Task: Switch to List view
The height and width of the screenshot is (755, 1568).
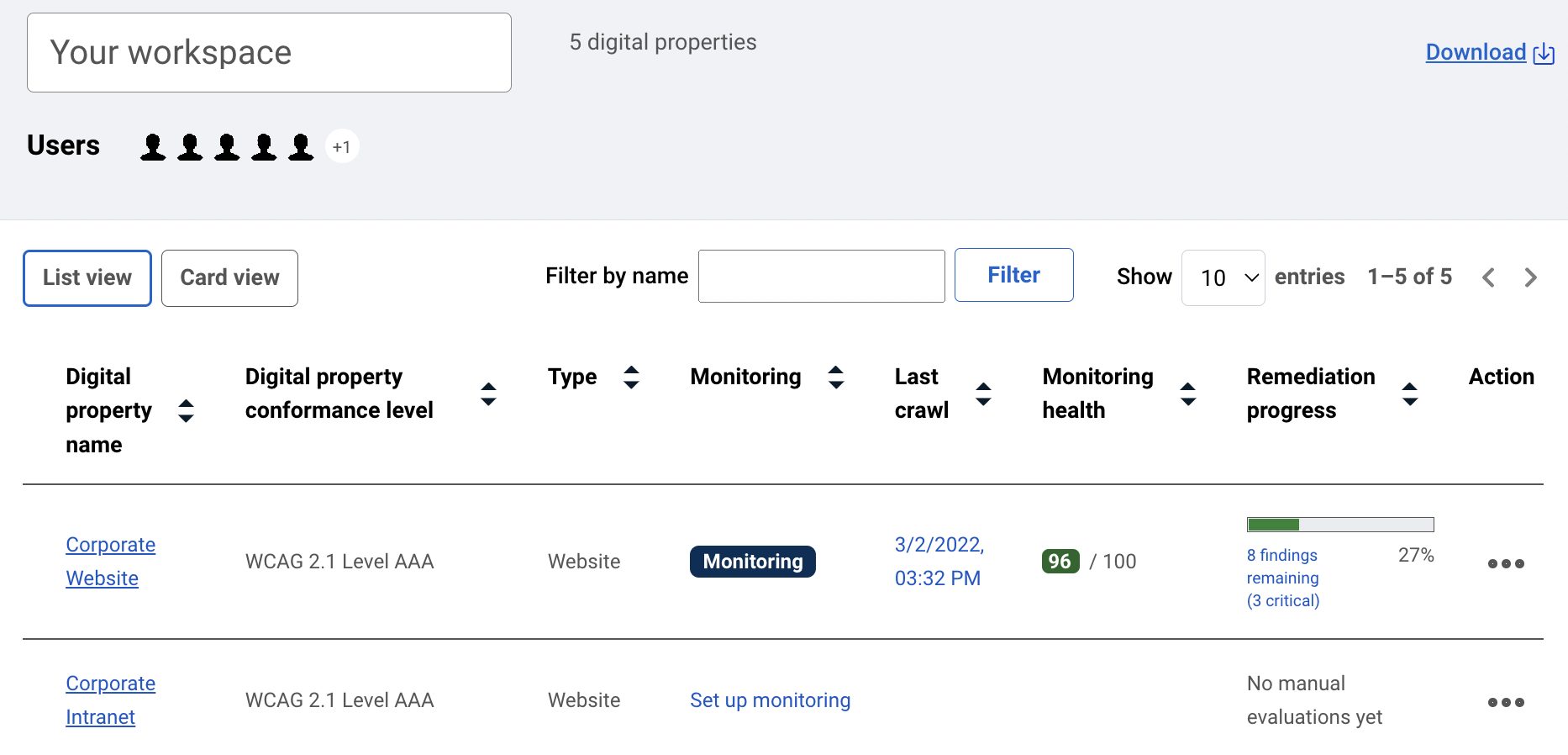Action: [87, 277]
